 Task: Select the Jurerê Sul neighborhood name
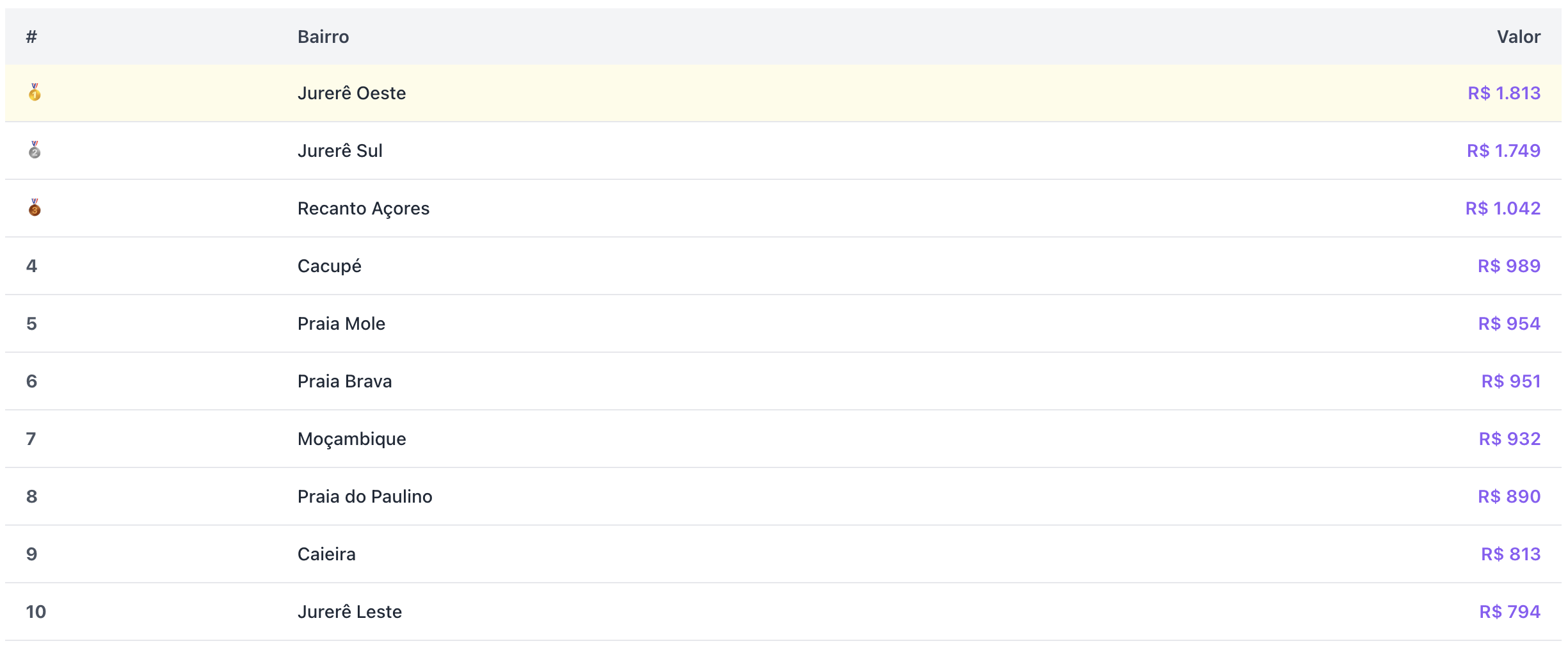[x=340, y=151]
